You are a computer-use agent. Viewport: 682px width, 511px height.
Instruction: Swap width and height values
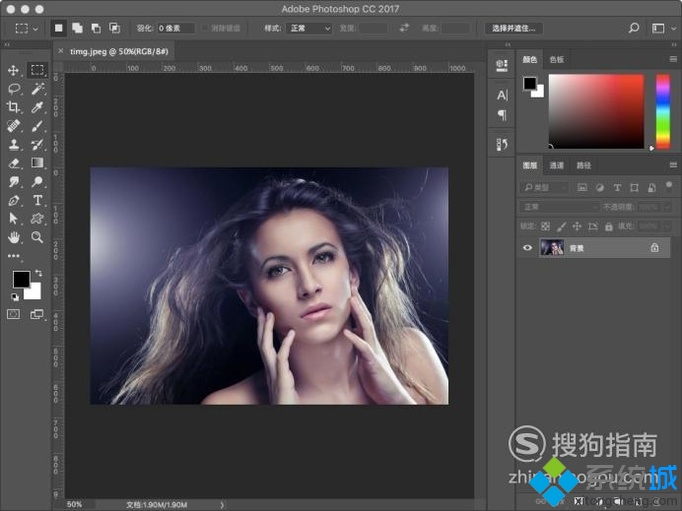404,28
